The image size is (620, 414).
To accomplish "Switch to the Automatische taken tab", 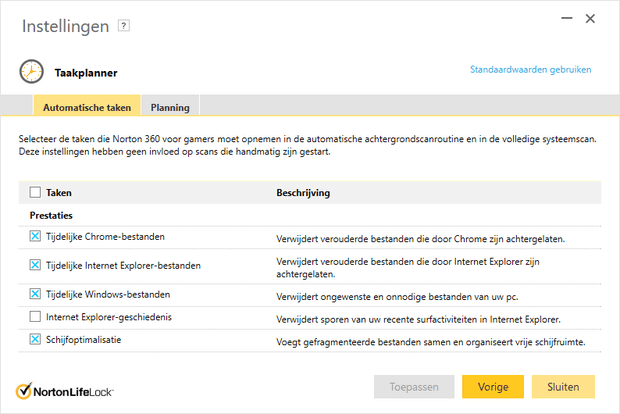I will 87,106.
